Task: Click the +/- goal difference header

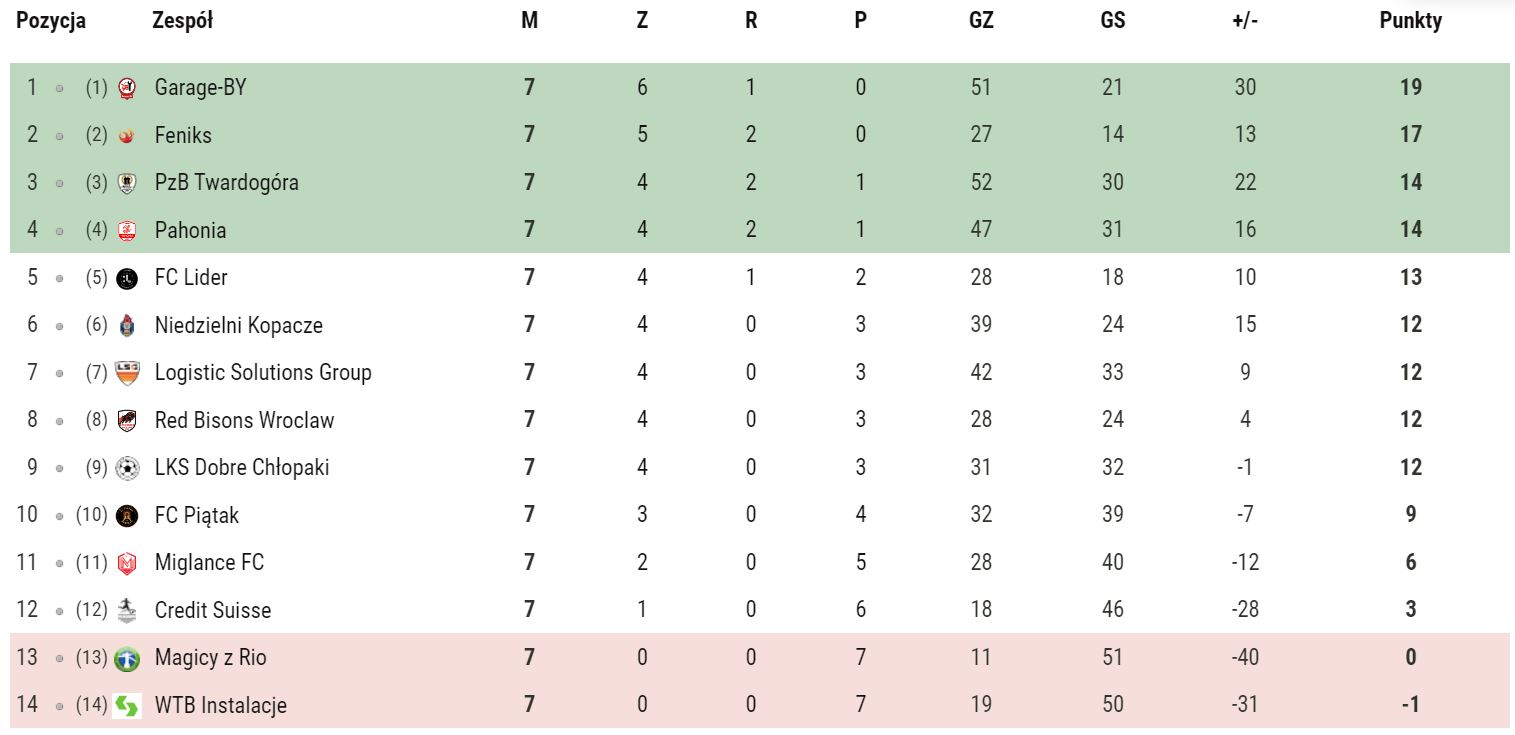Action: pos(1245,21)
